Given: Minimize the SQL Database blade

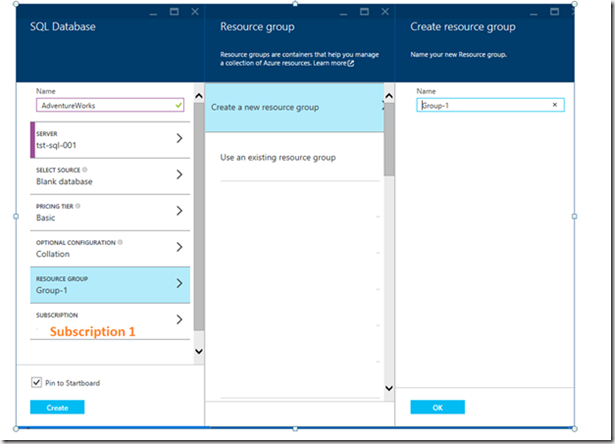Looking at the screenshot, I should click(x=153, y=13).
